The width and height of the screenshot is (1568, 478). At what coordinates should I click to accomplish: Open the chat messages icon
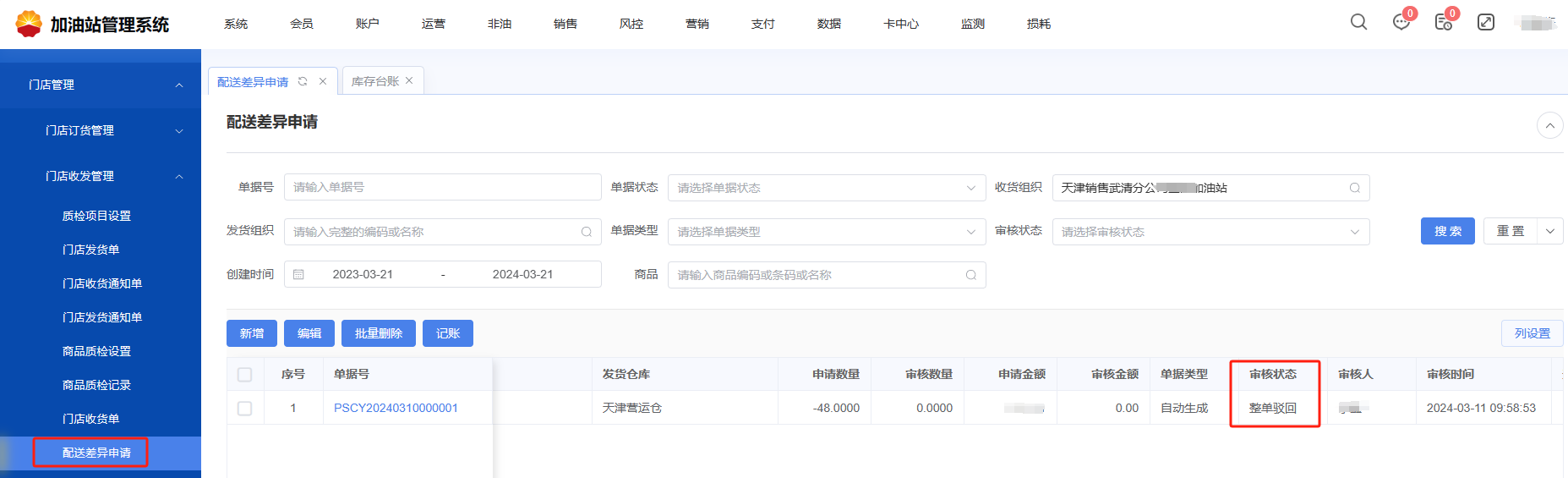1401,22
